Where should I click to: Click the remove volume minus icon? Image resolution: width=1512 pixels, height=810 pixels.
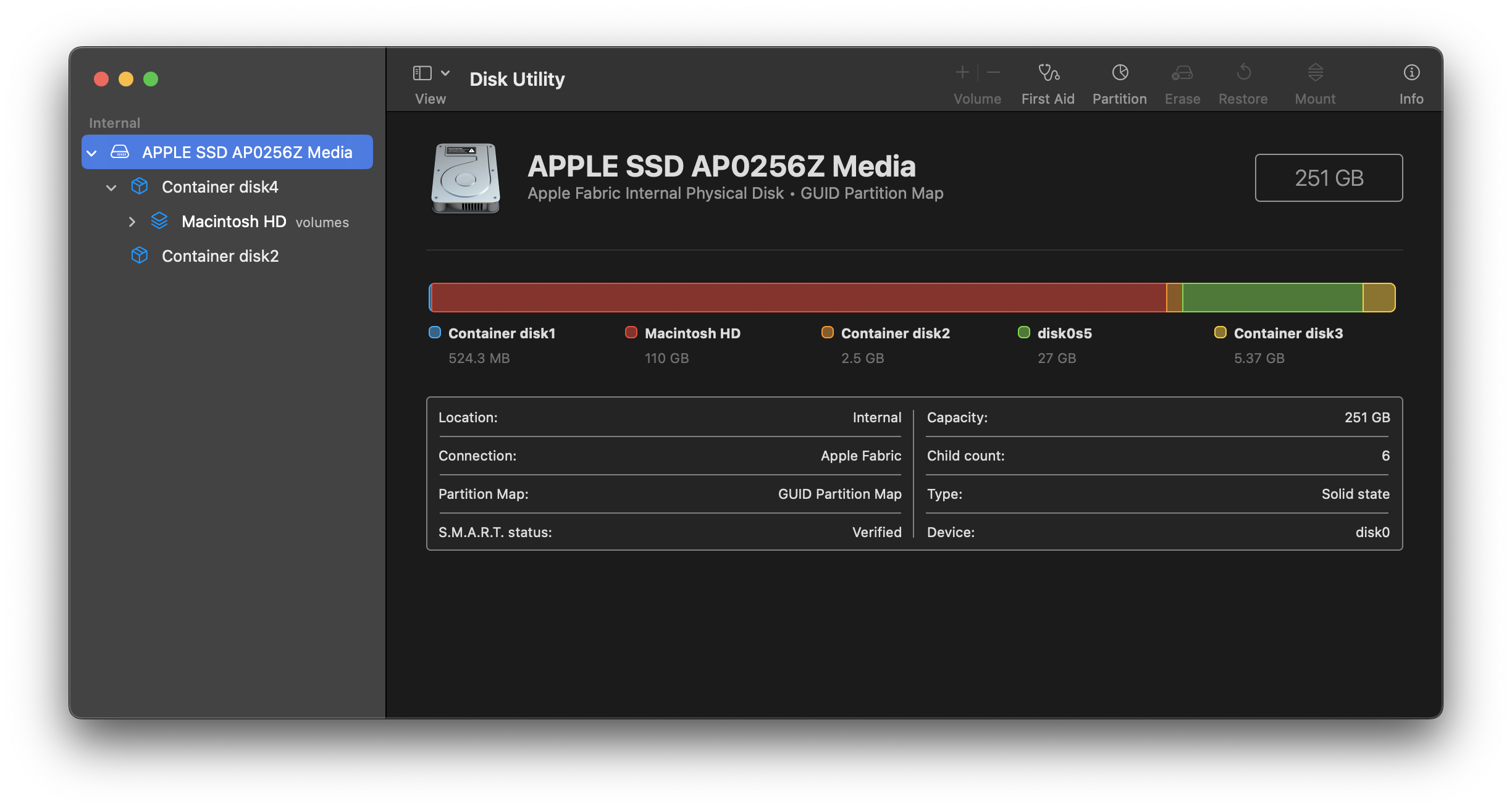[x=993, y=73]
